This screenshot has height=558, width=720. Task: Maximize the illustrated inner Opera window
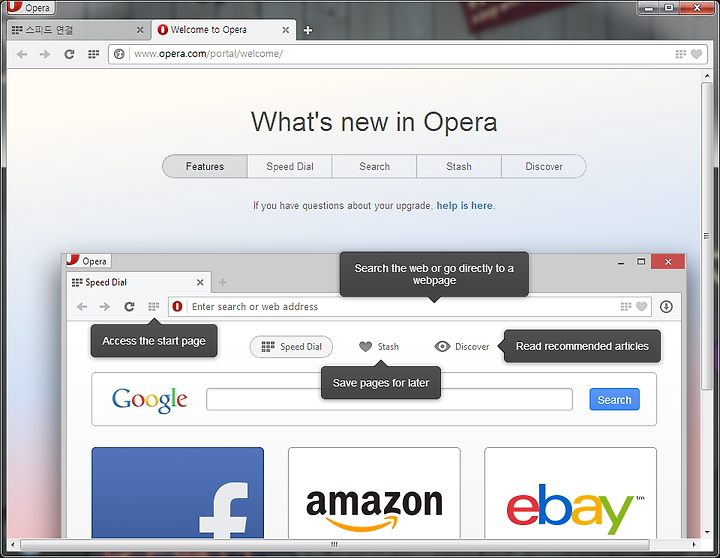641,262
